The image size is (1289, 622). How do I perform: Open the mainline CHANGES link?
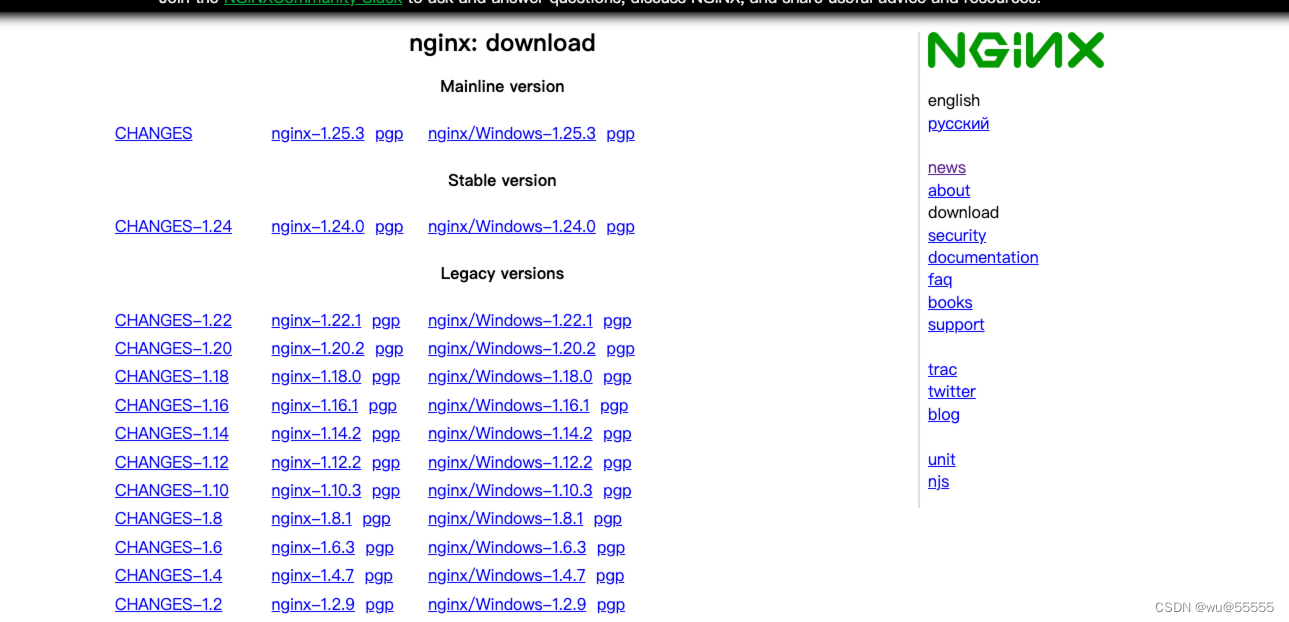(153, 133)
